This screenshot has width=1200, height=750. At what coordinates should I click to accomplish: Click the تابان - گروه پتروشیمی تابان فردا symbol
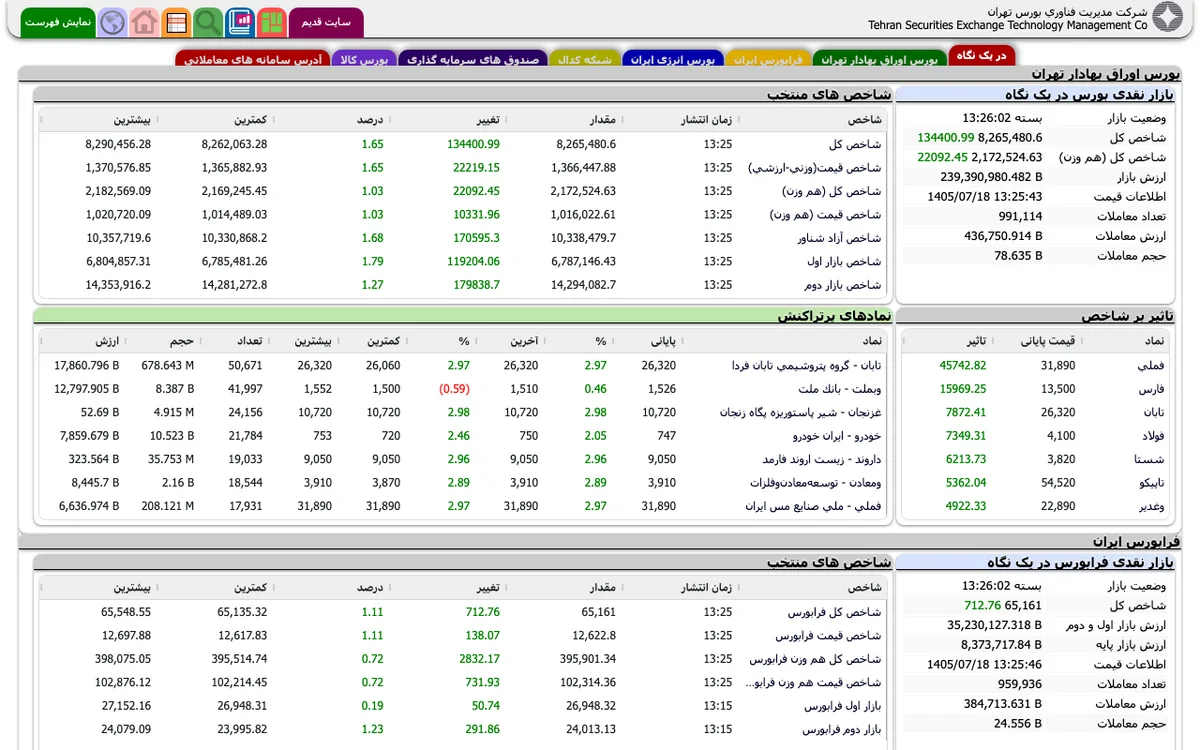806,366
